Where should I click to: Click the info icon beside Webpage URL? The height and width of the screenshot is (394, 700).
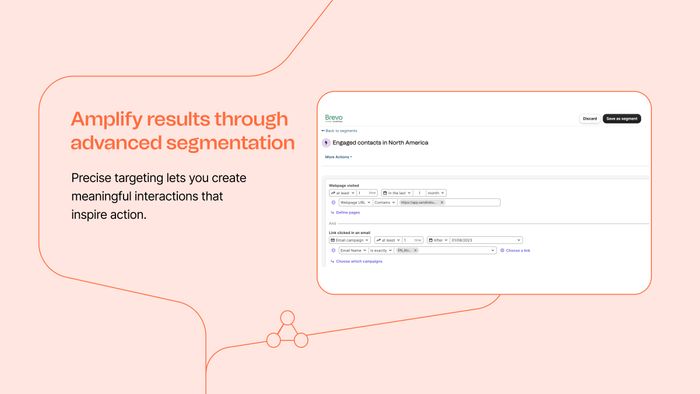pos(333,203)
